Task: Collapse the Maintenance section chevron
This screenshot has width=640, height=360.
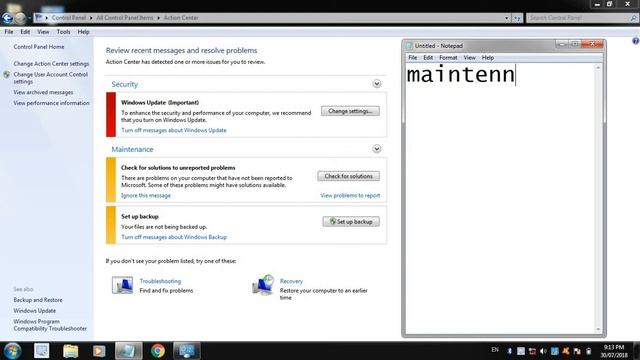Action: pos(377,149)
